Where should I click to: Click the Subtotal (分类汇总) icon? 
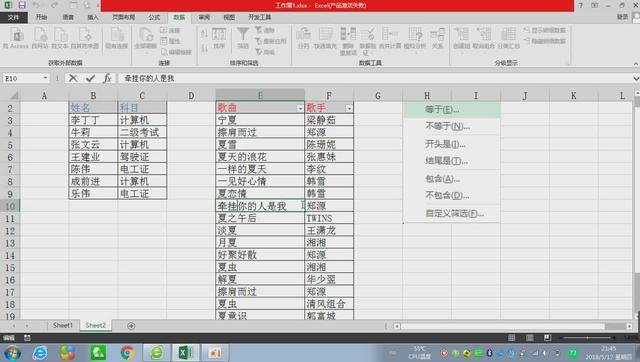pyautogui.click(x=508, y=38)
